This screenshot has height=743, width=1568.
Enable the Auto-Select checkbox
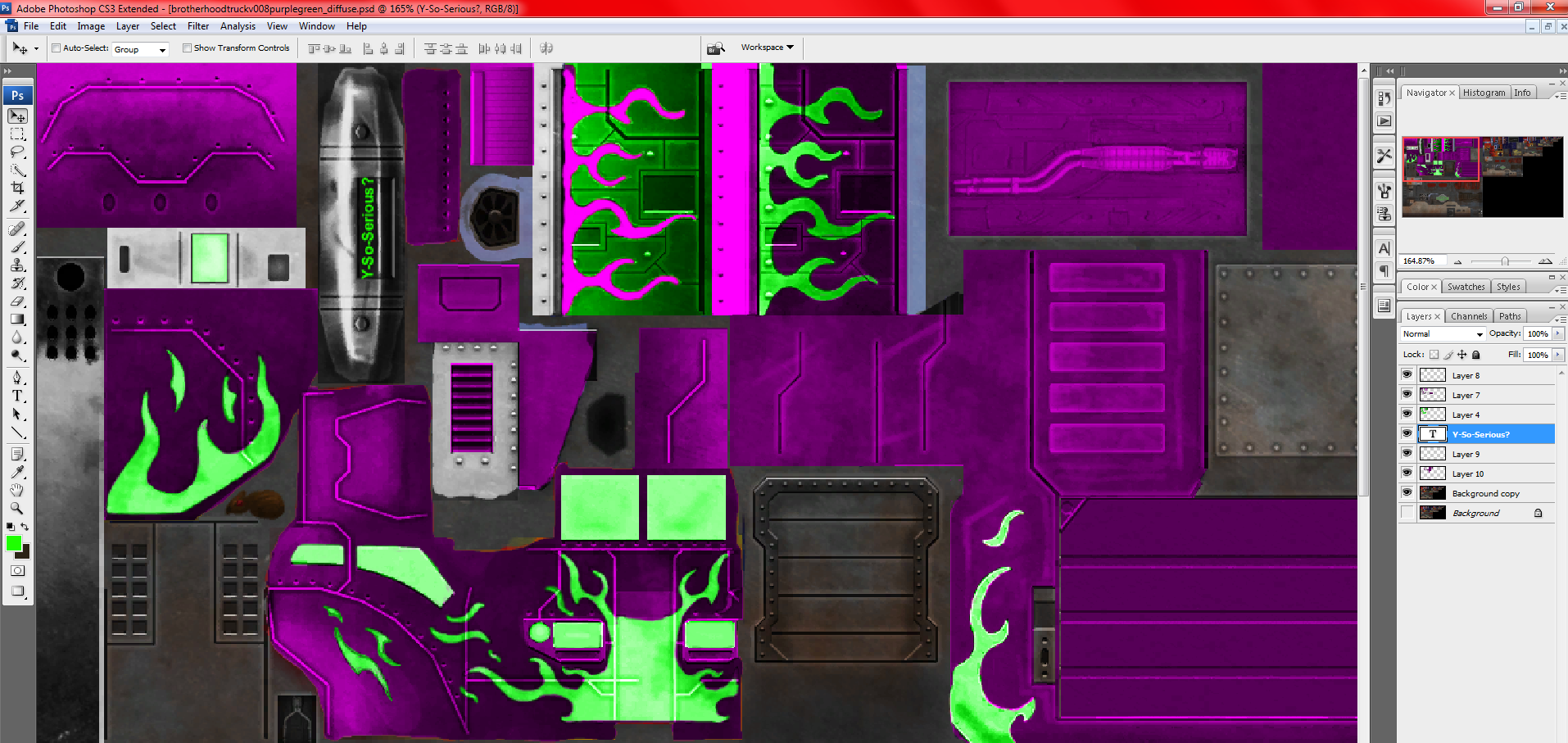click(x=57, y=48)
